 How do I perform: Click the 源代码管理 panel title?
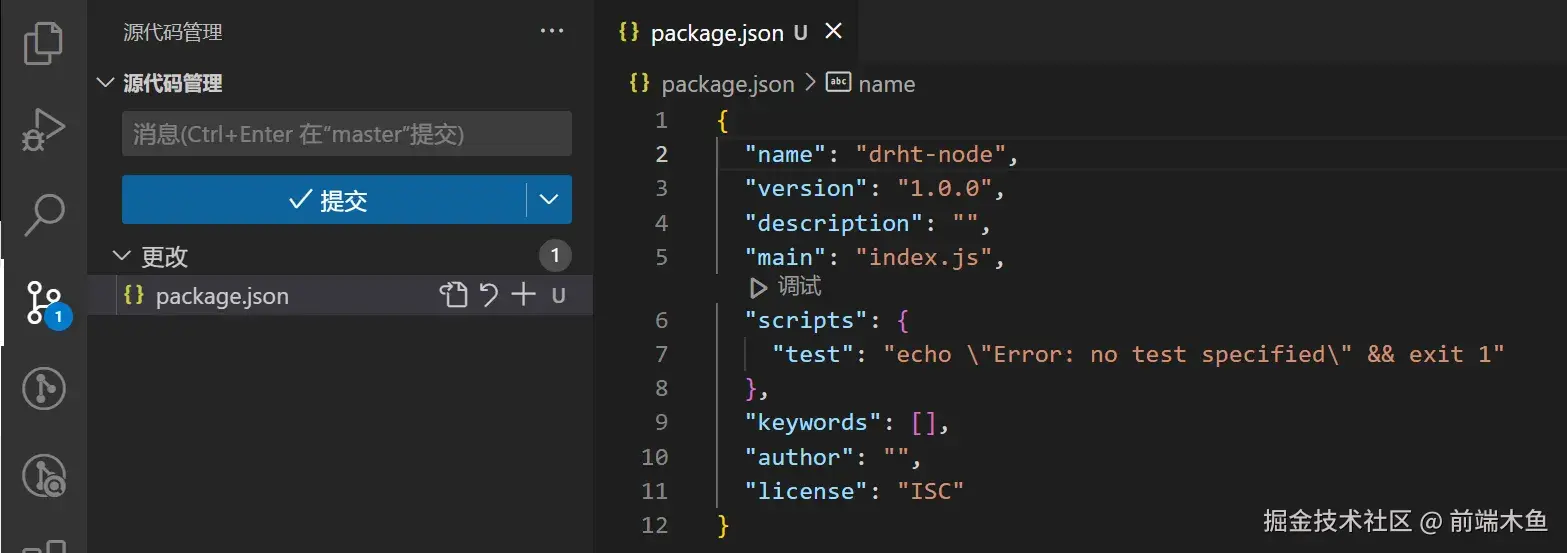pyautogui.click(x=172, y=32)
